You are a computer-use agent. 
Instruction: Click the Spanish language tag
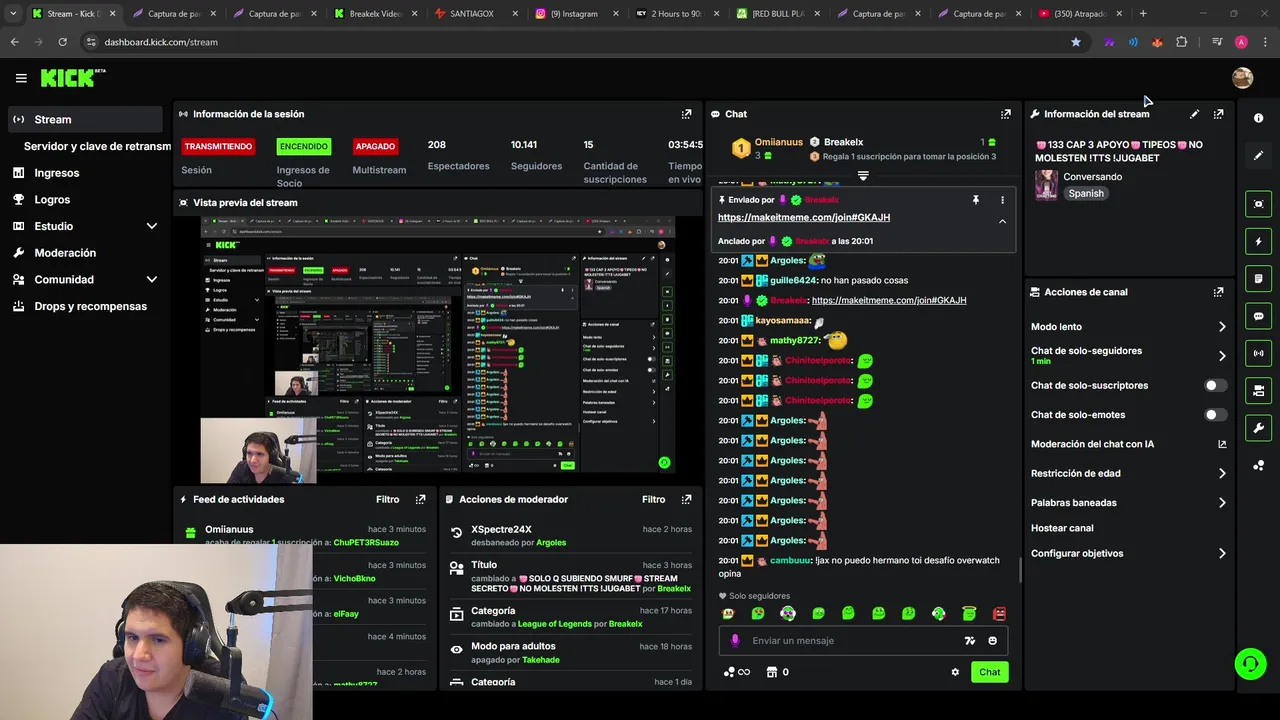(x=1086, y=193)
